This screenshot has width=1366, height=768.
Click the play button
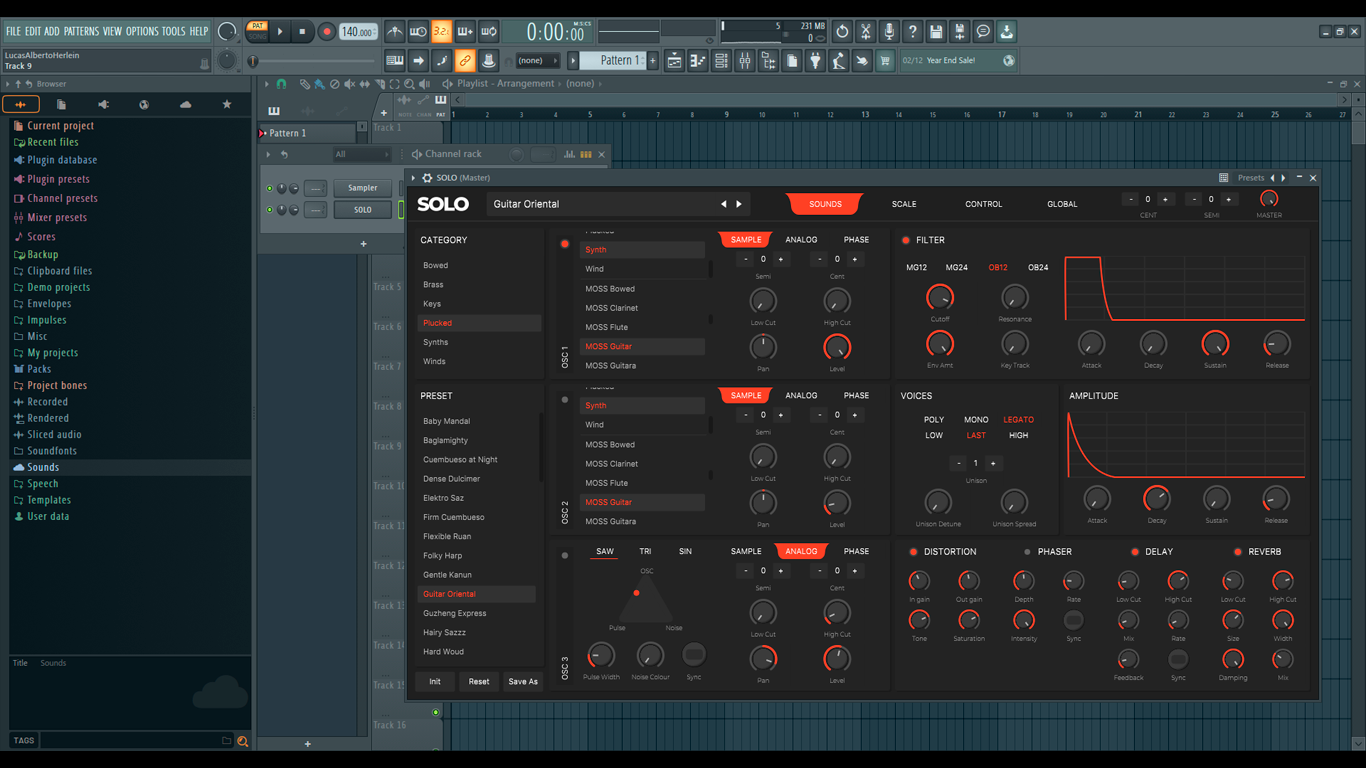pyautogui.click(x=280, y=32)
